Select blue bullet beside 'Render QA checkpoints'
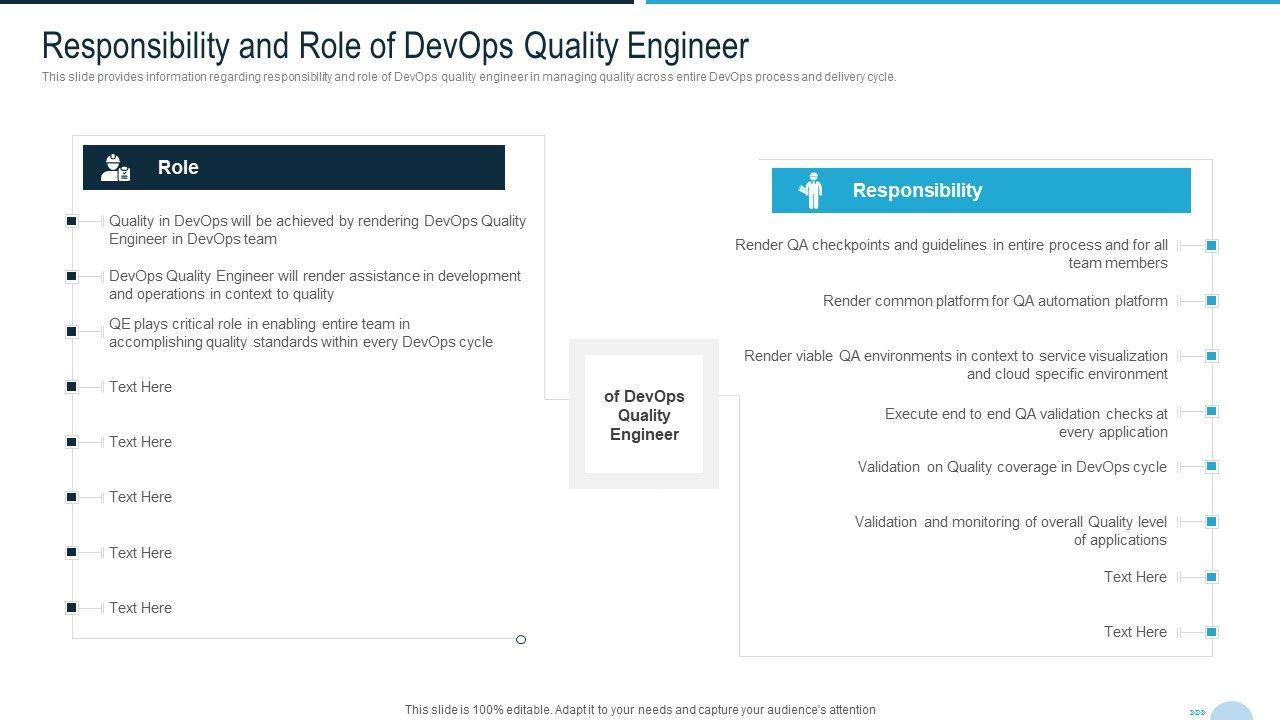Viewport: 1280px width, 720px height. coord(1211,245)
